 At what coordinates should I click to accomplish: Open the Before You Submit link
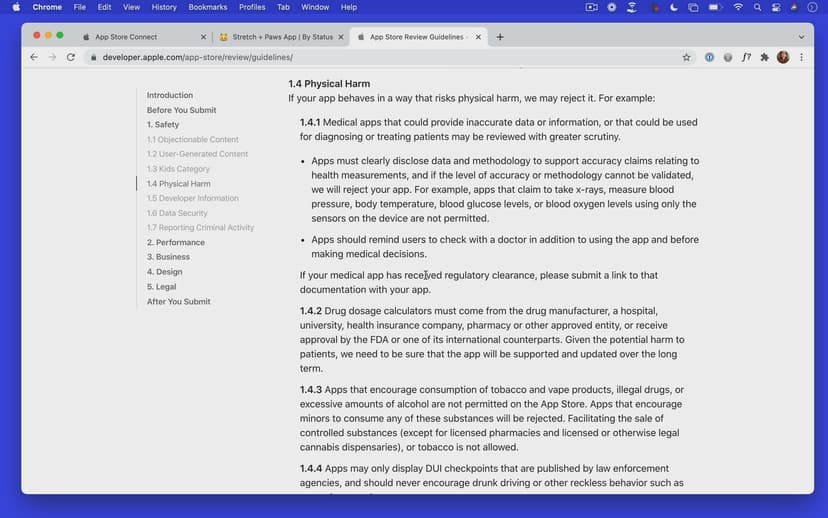[x=181, y=110]
